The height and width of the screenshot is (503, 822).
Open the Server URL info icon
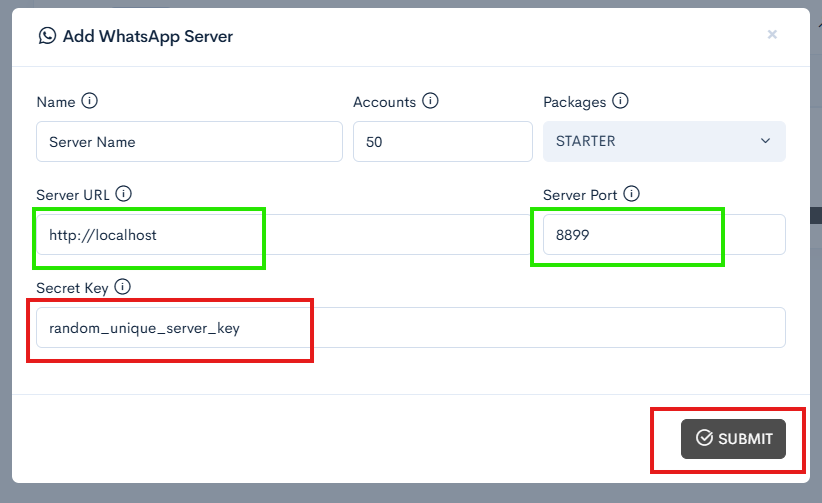click(124, 194)
